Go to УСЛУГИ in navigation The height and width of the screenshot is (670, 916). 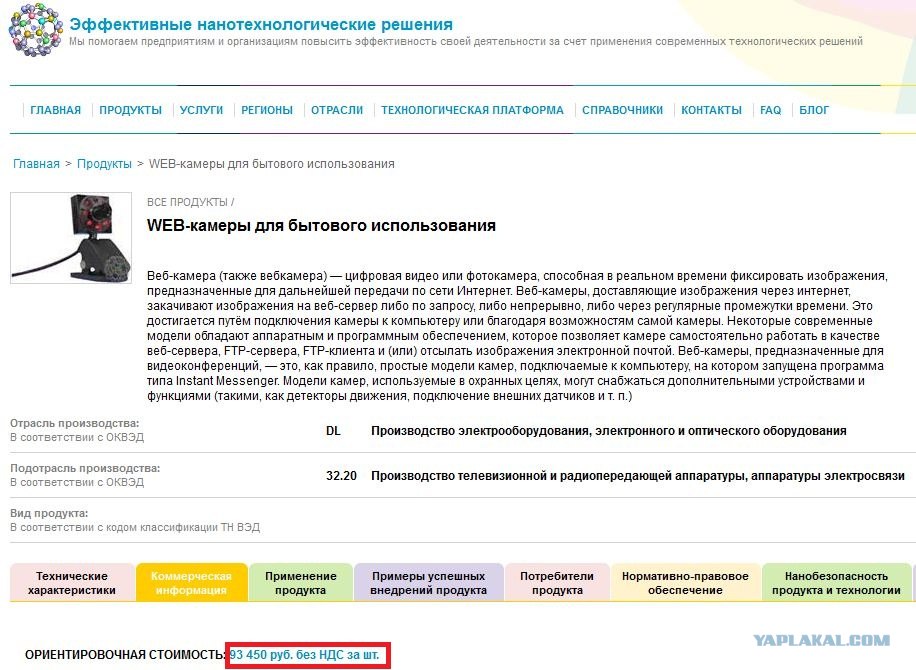(201, 110)
